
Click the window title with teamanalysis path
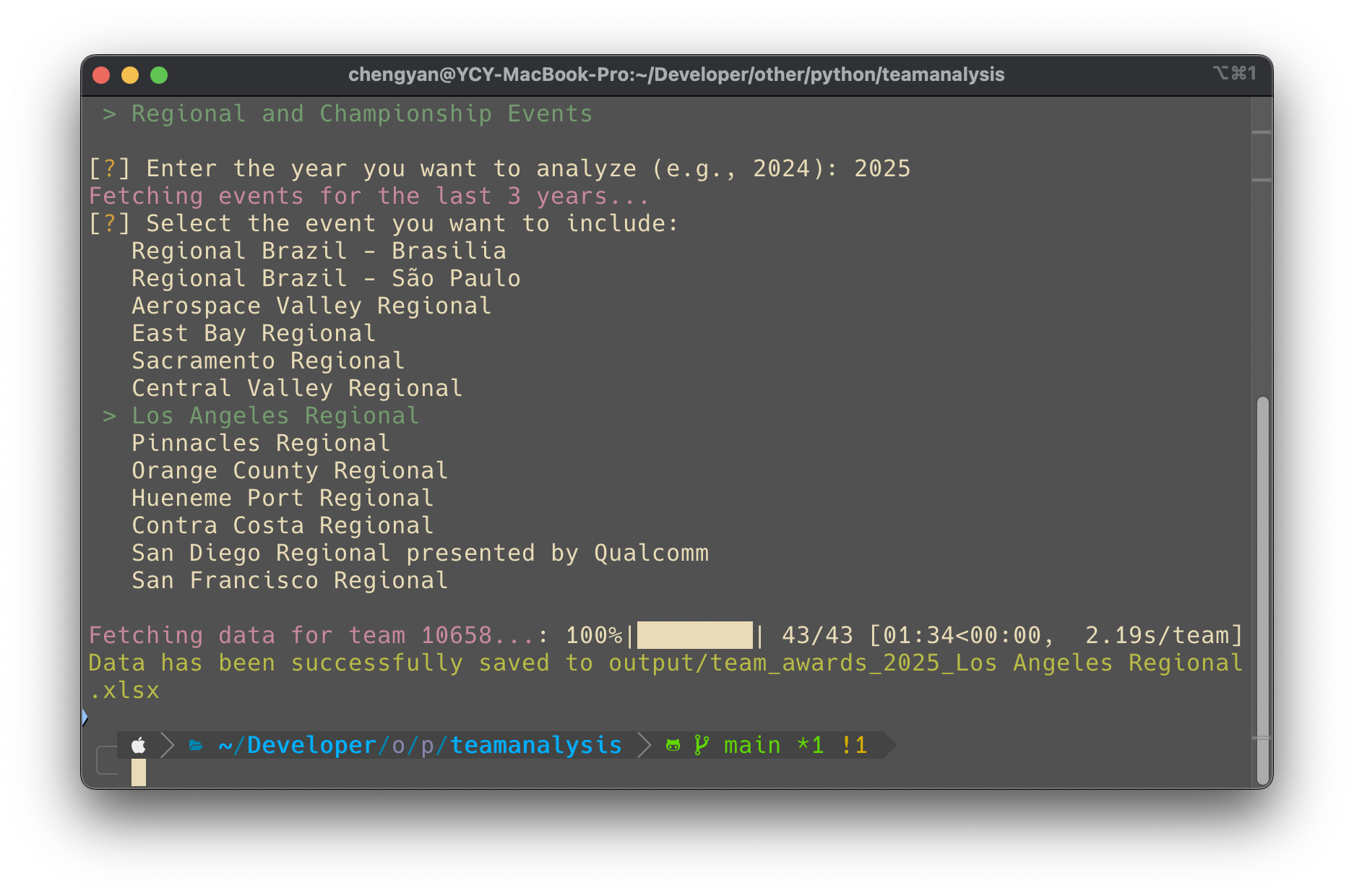tap(676, 74)
